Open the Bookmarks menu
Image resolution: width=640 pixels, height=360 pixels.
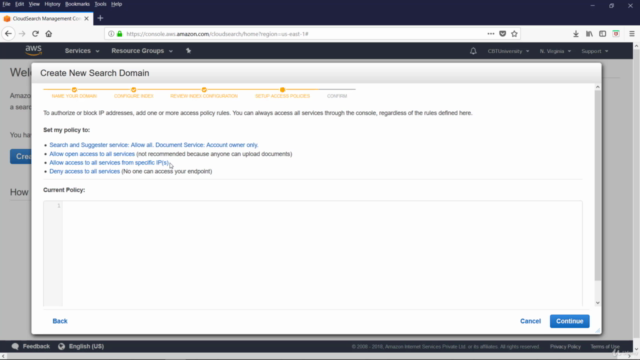pyautogui.click(x=77, y=4)
